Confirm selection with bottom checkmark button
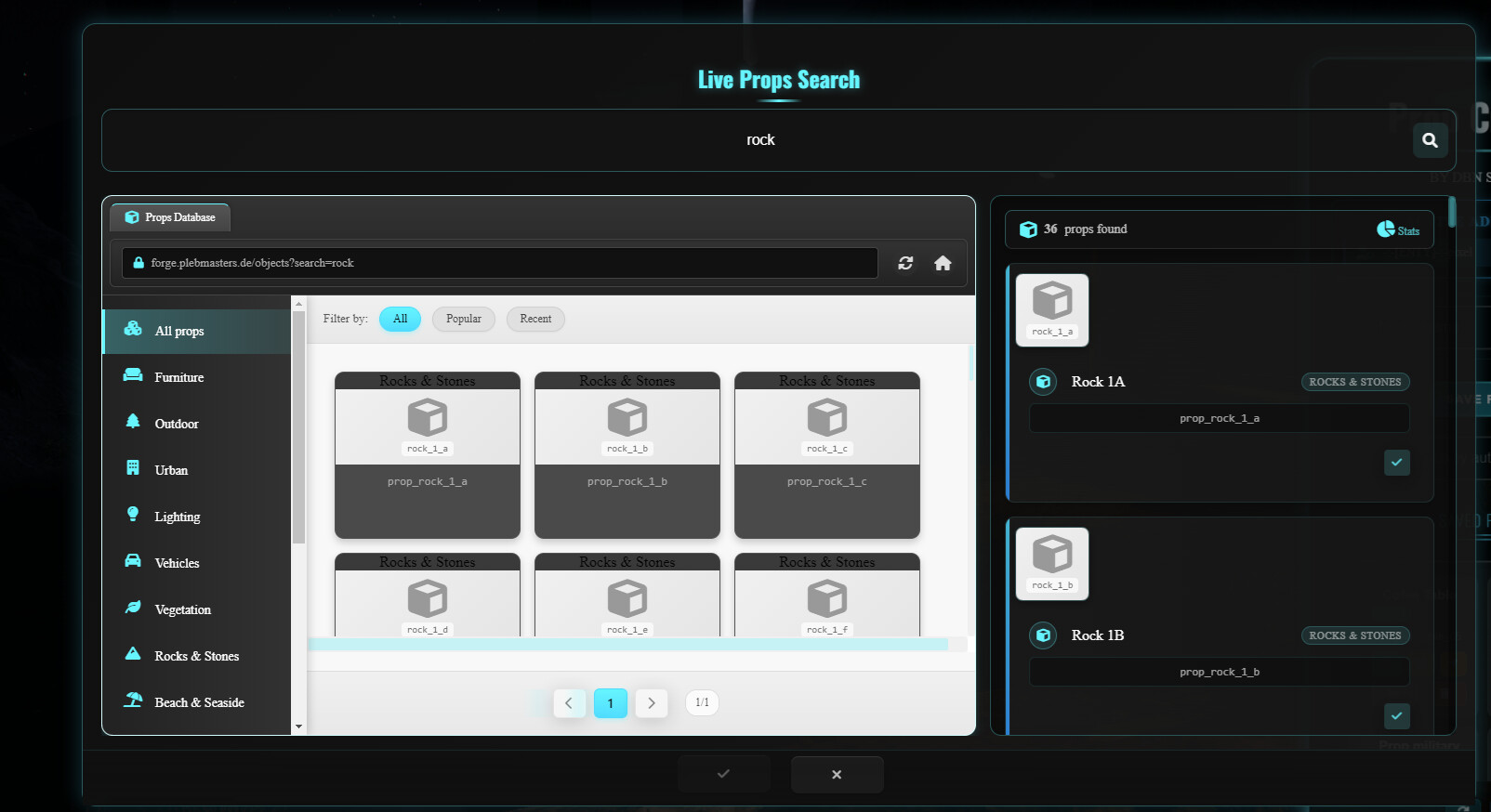The image size is (1491, 812). tap(723, 774)
